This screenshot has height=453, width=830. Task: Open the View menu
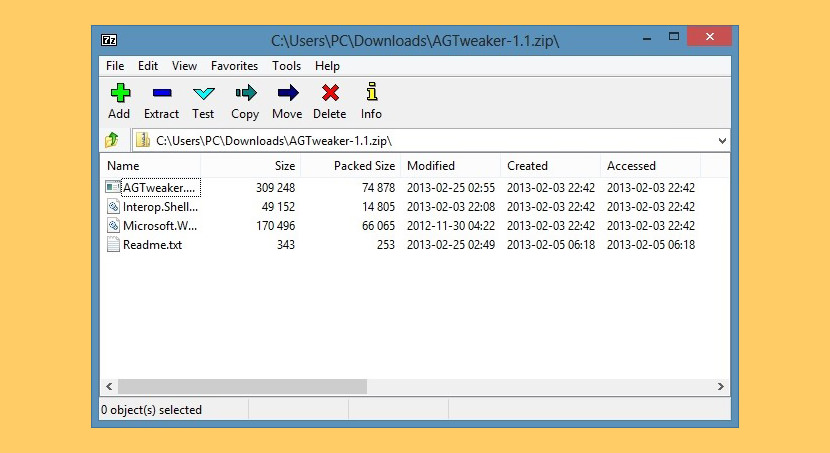coord(184,66)
